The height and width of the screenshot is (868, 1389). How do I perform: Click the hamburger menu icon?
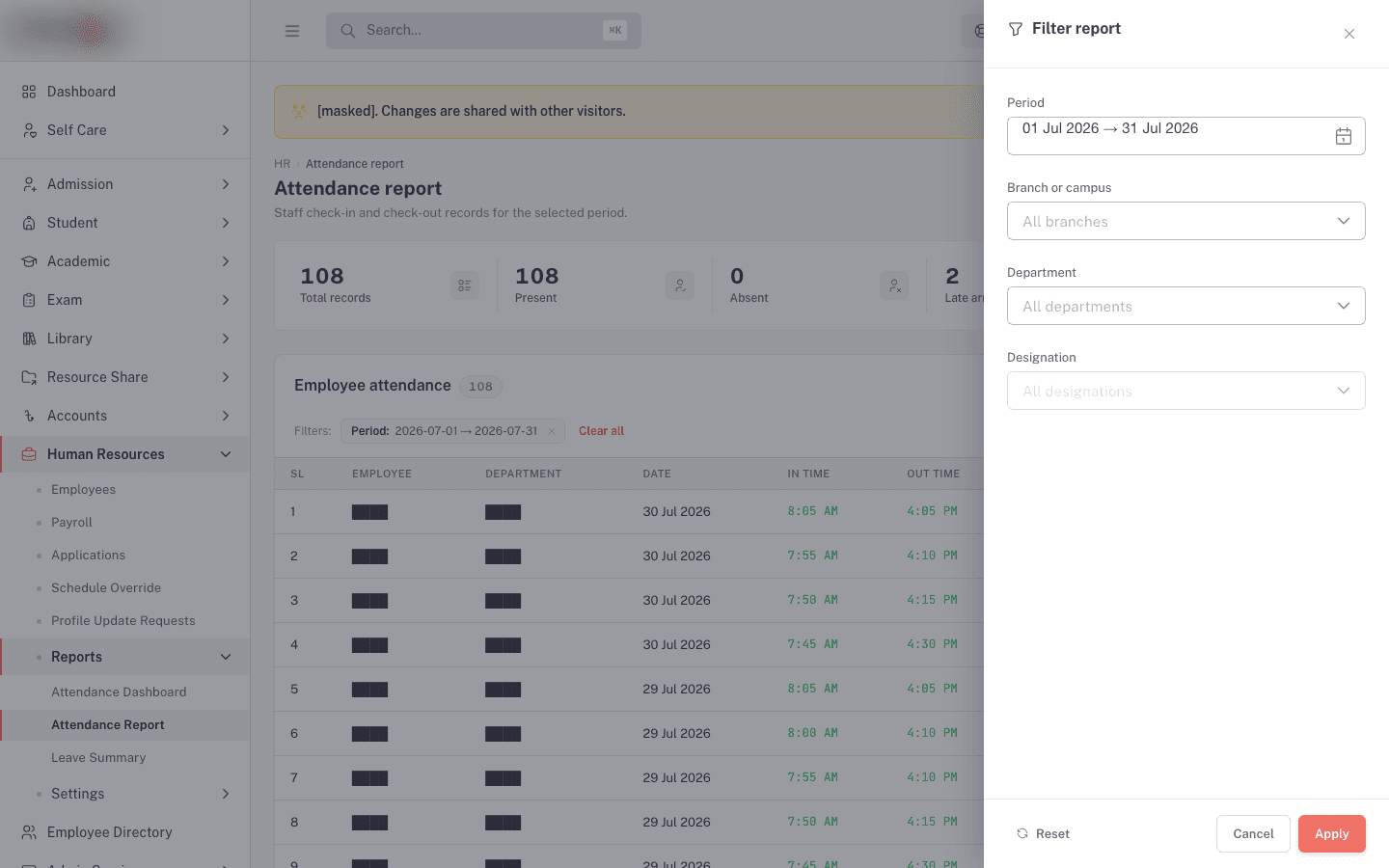point(292,31)
